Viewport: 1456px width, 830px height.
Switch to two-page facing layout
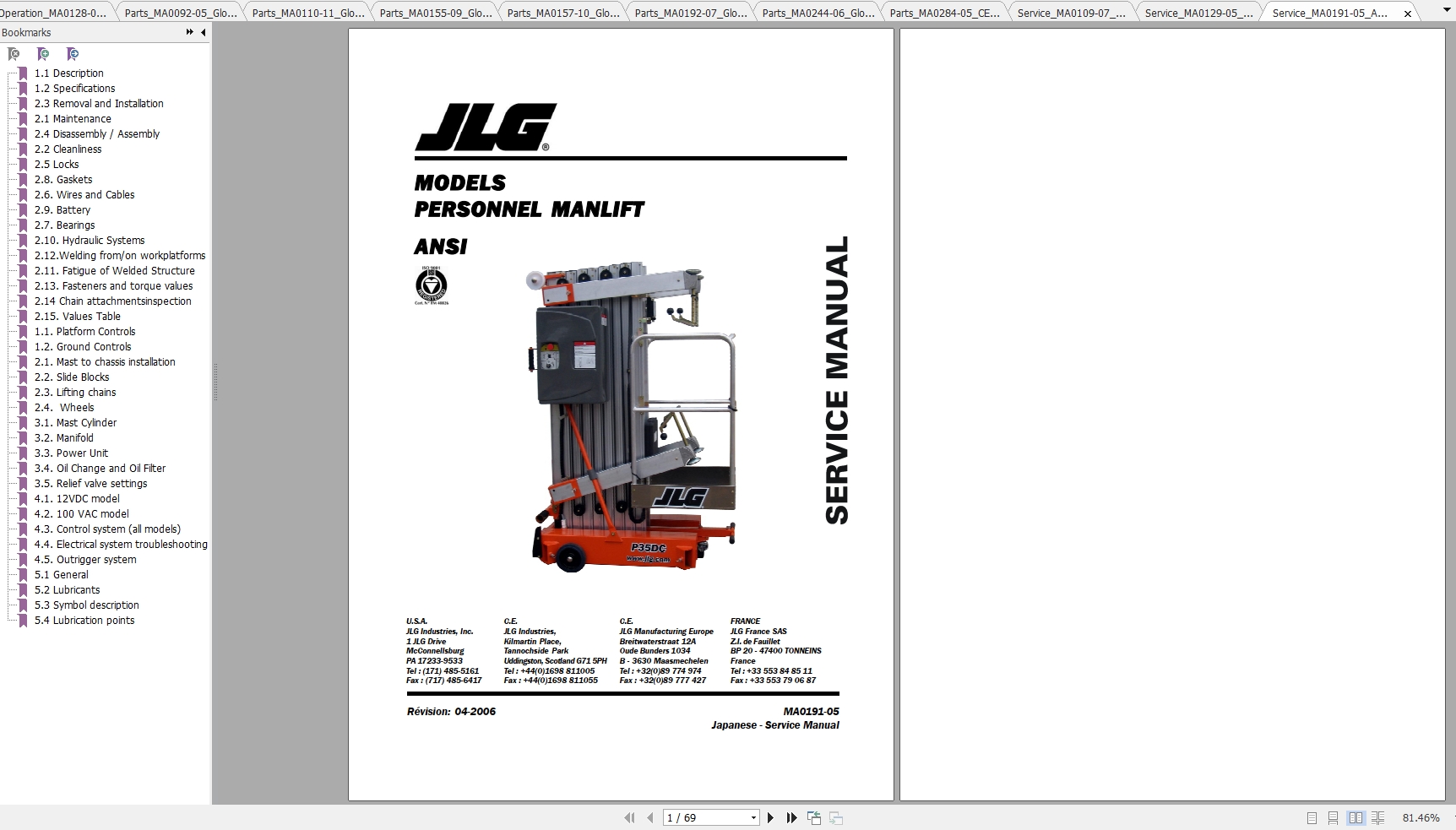coord(1355,817)
